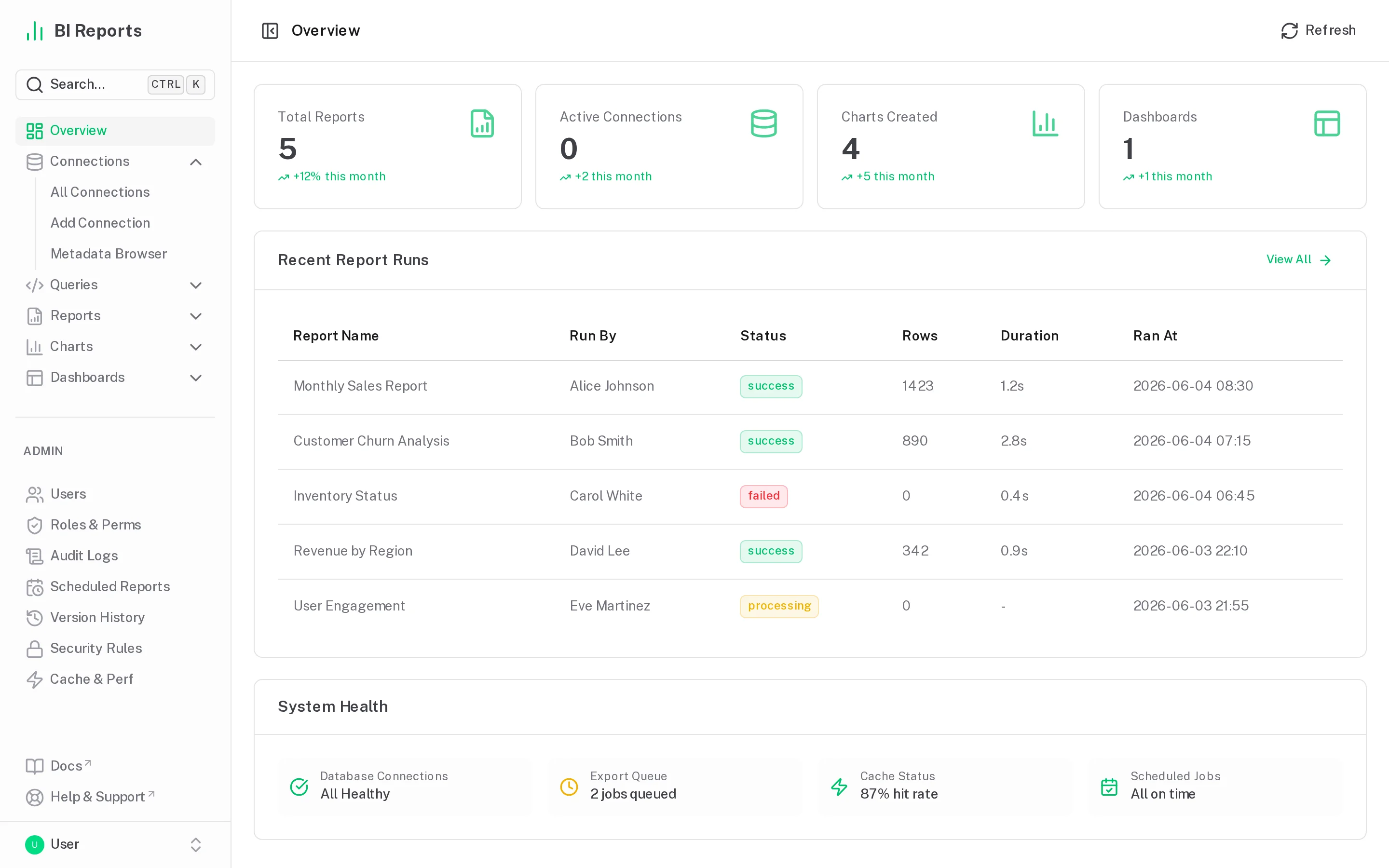Click the Docs book icon
This screenshot has height=868, width=1389.
(x=34, y=766)
